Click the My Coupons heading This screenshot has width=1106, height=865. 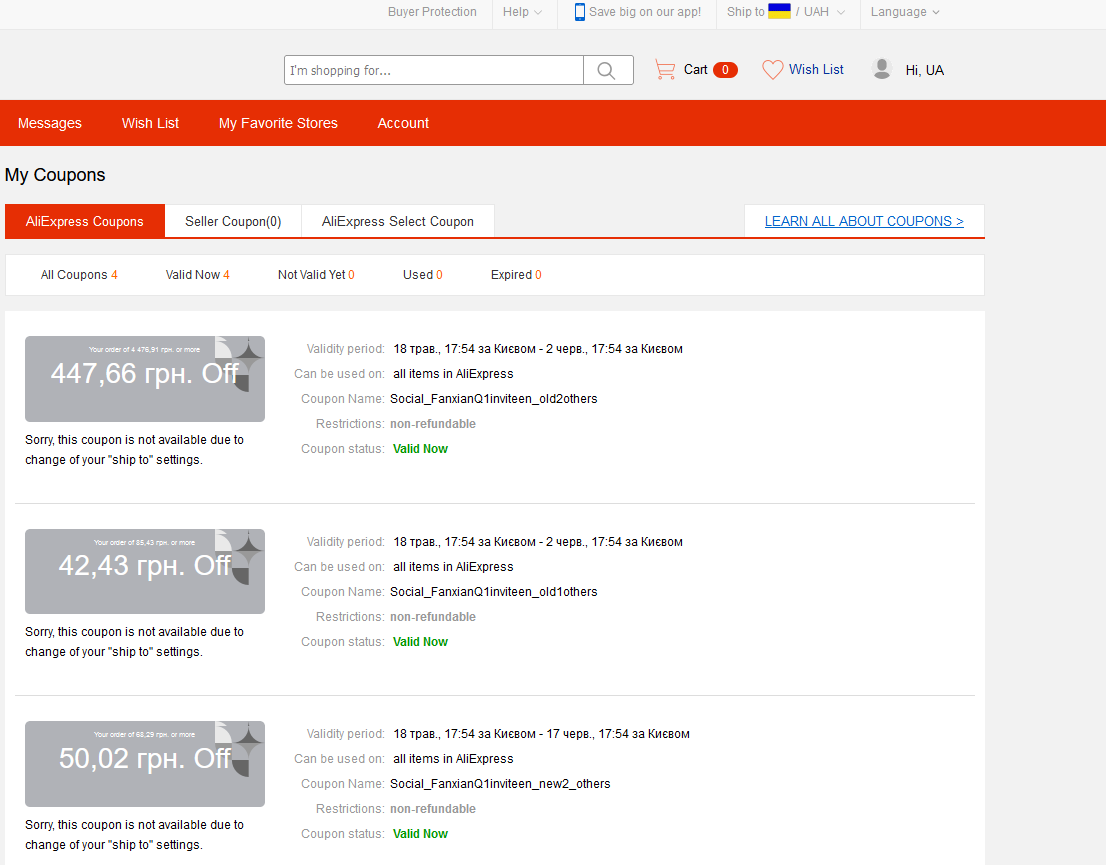tap(55, 175)
